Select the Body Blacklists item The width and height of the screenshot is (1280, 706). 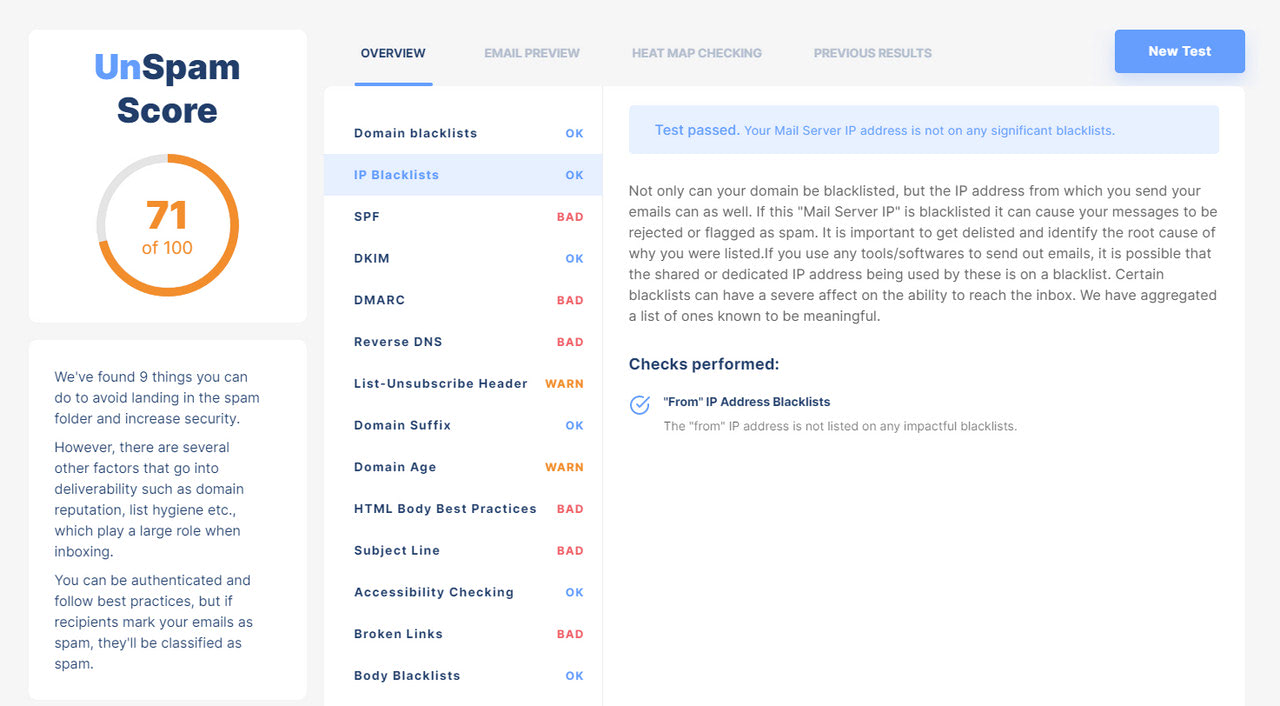point(463,676)
